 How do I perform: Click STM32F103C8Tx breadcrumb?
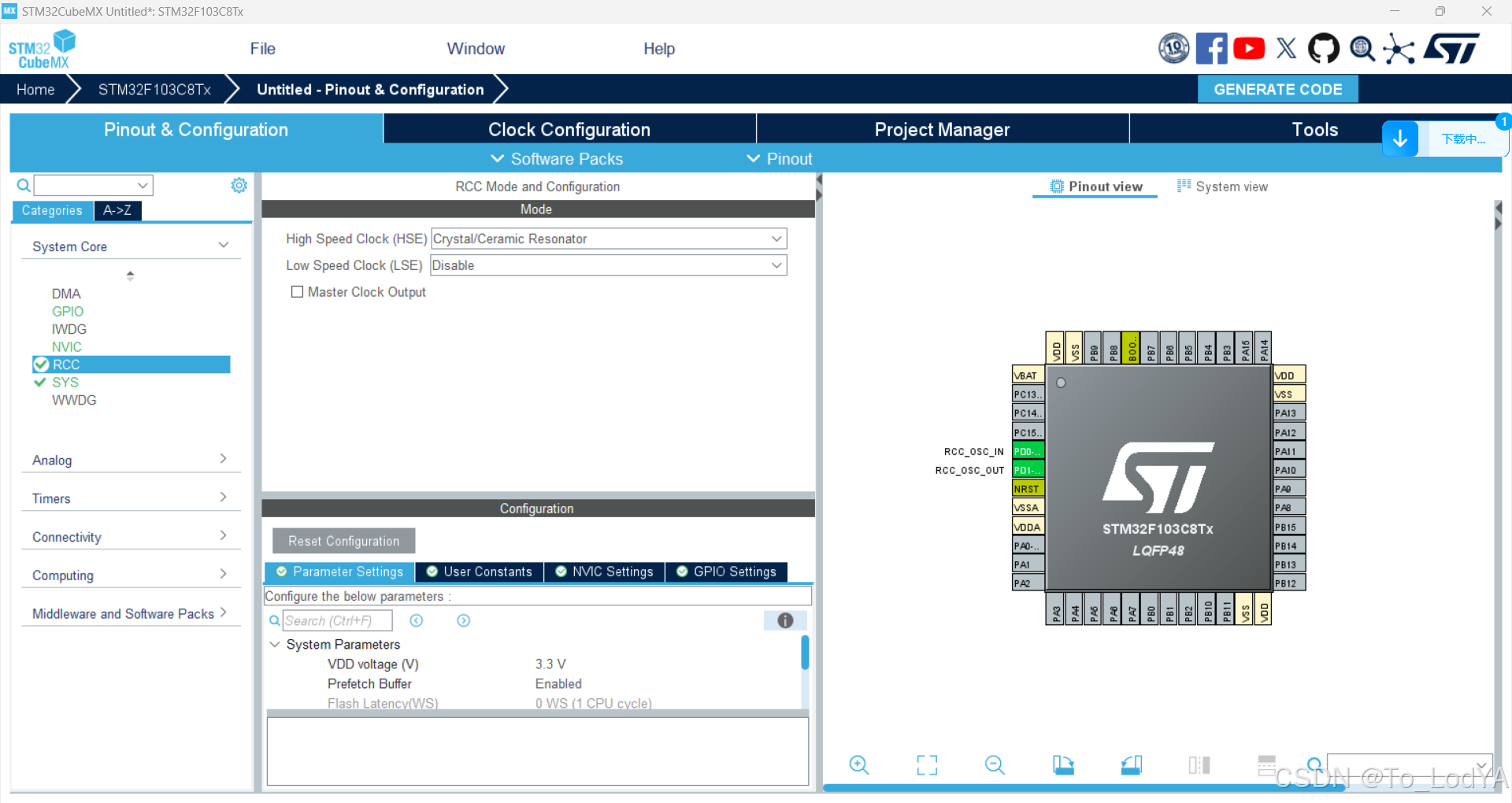(x=154, y=89)
